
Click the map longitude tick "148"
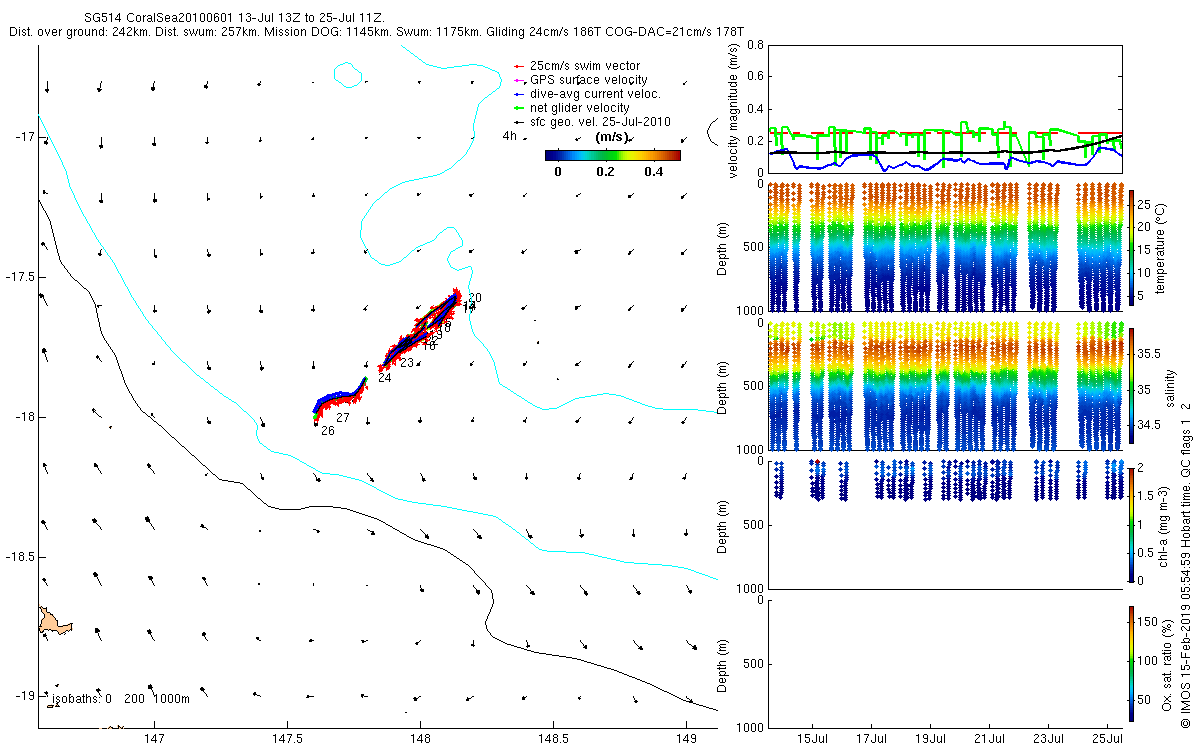click(x=420, y=738)
